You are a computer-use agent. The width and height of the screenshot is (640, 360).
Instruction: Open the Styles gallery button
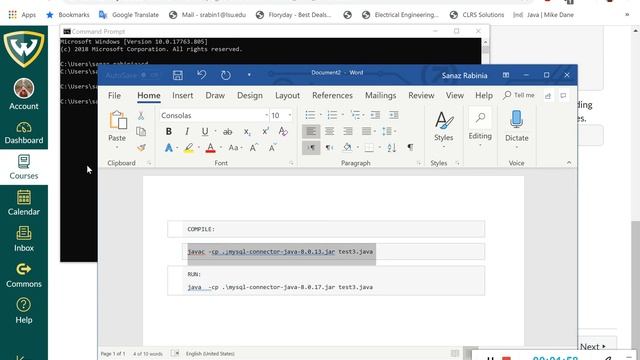pos(444,129)
